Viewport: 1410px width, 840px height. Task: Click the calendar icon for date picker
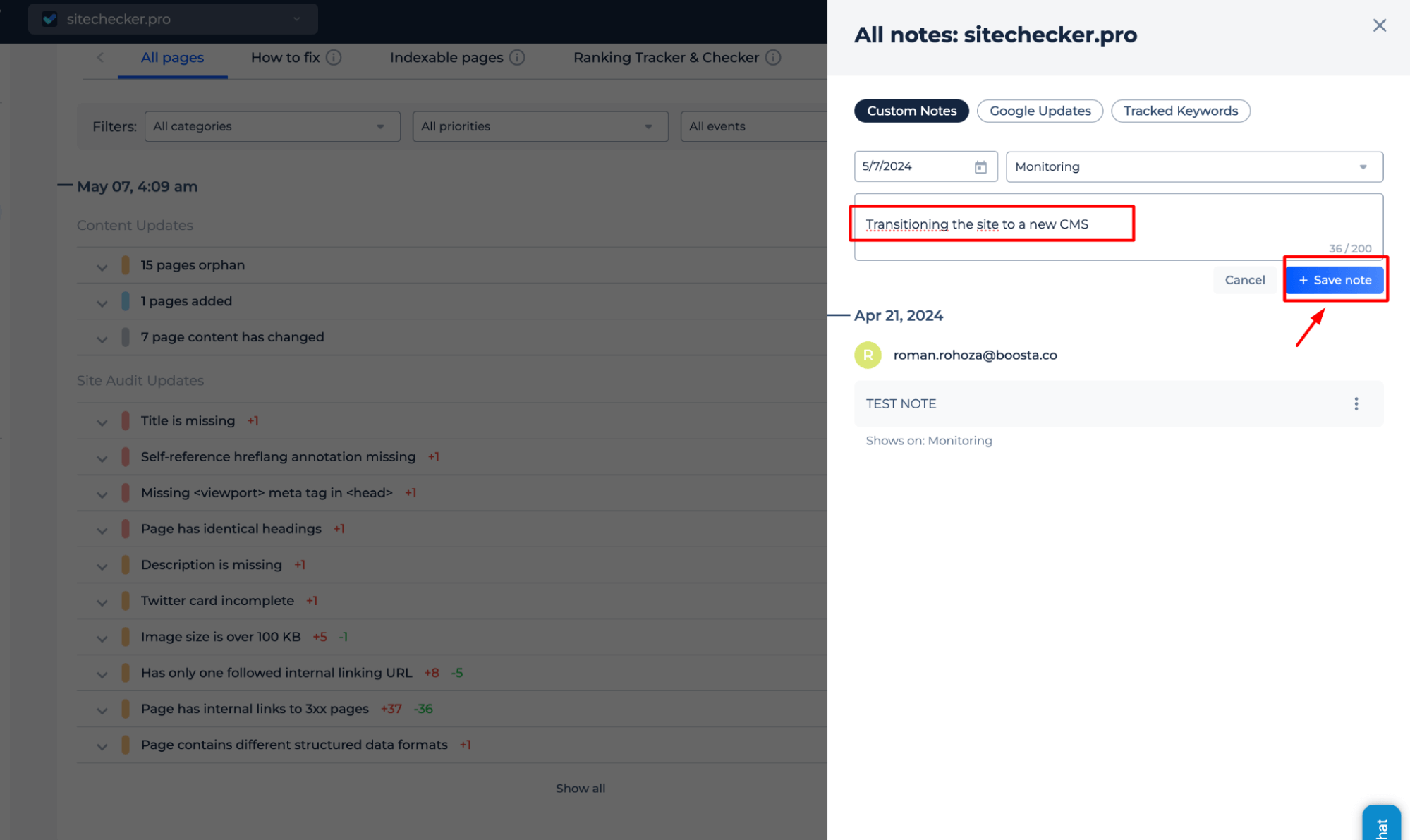(979, 166)
